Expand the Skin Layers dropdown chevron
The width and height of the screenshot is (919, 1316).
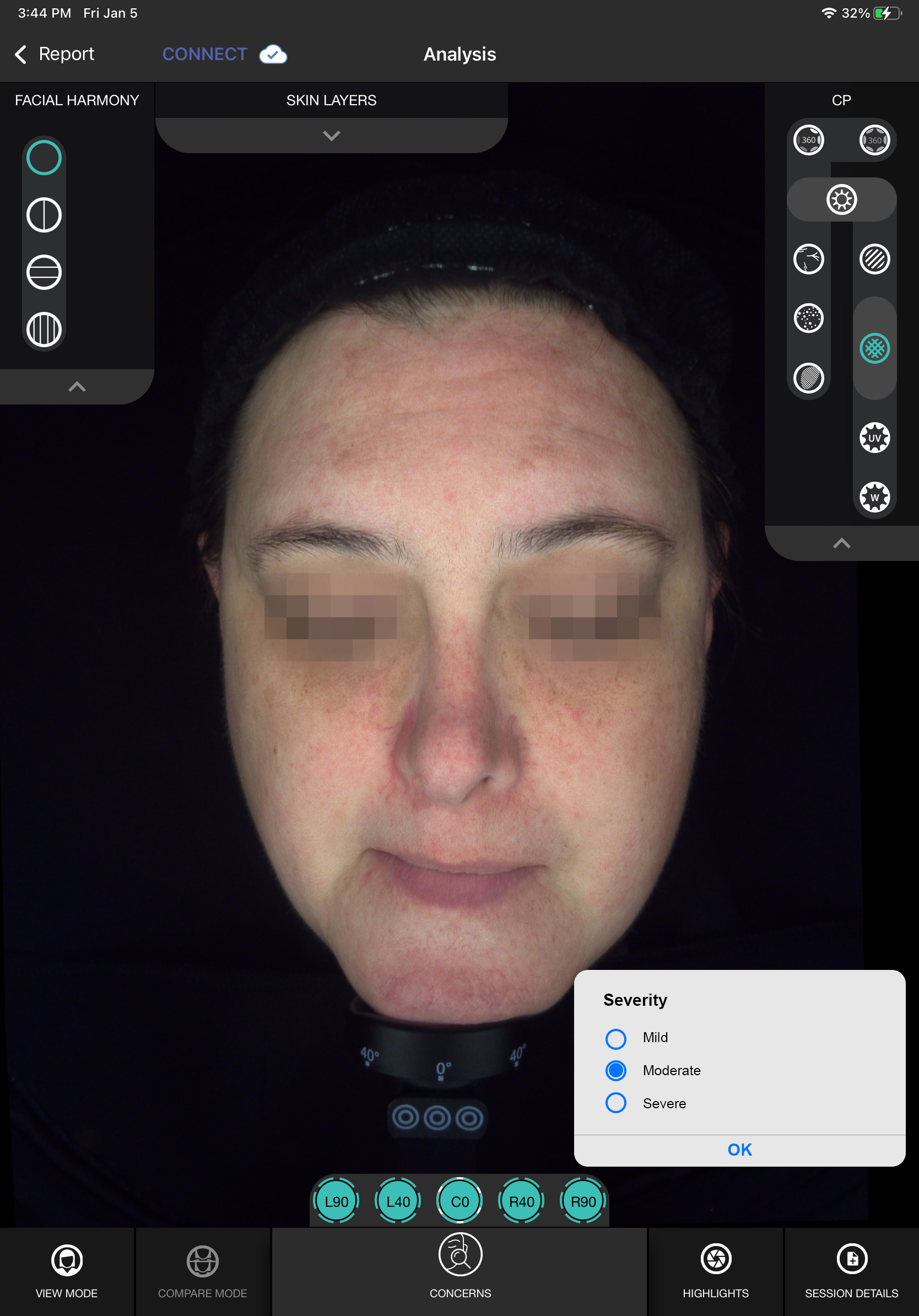pos(331,136)
